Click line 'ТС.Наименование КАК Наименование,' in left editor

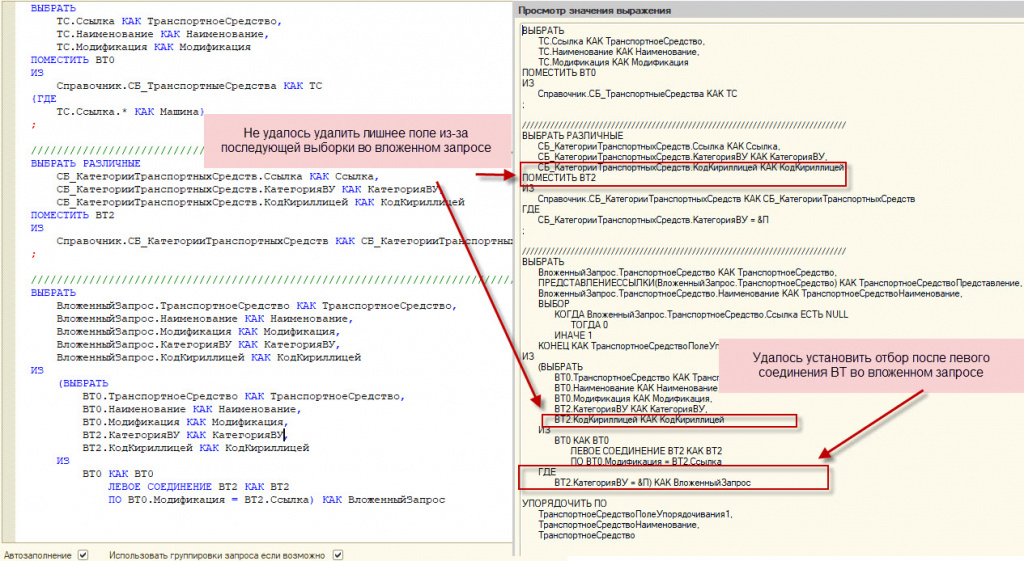[162, 34]
